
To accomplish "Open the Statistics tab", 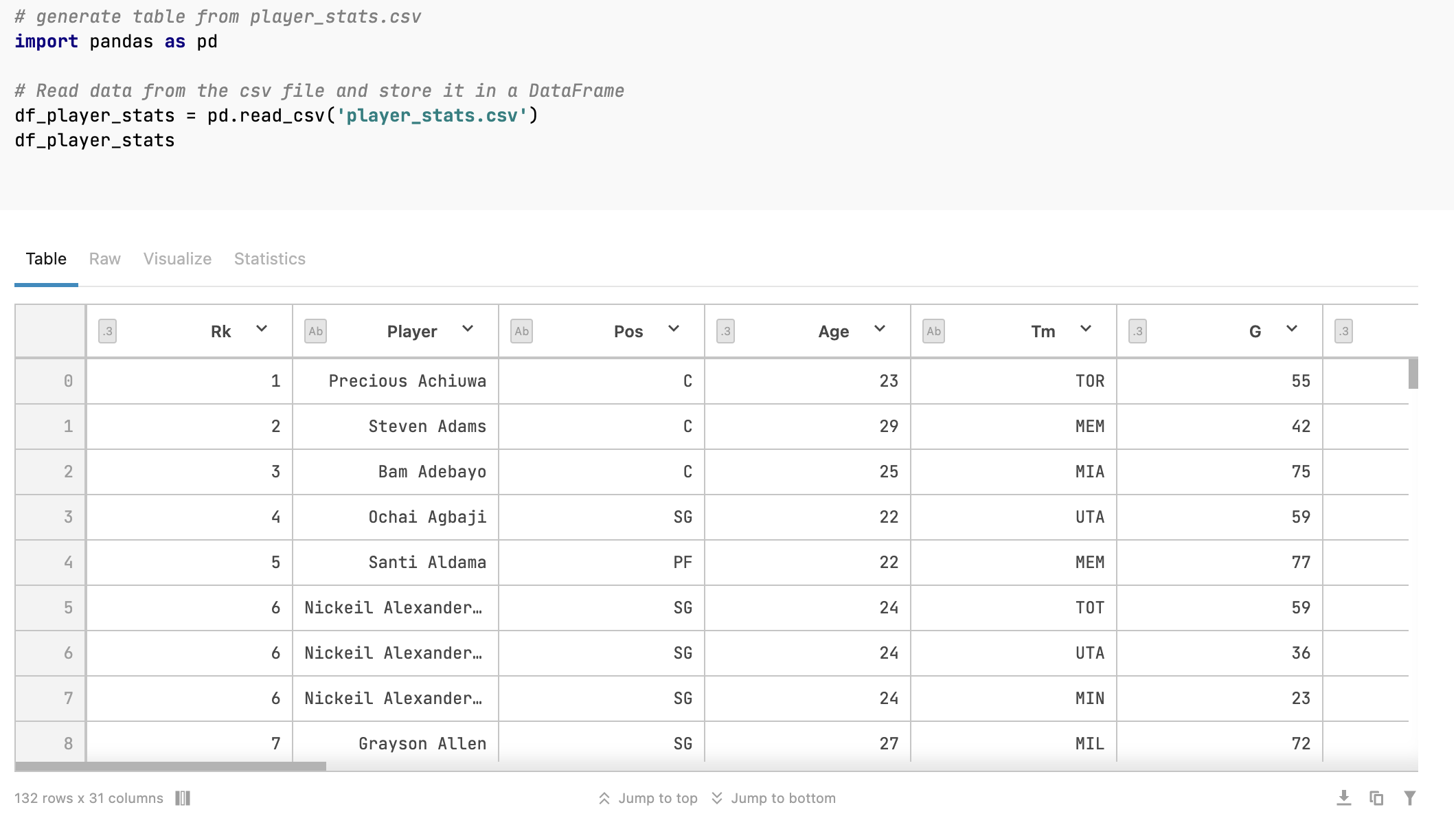I will coord(269,259).
